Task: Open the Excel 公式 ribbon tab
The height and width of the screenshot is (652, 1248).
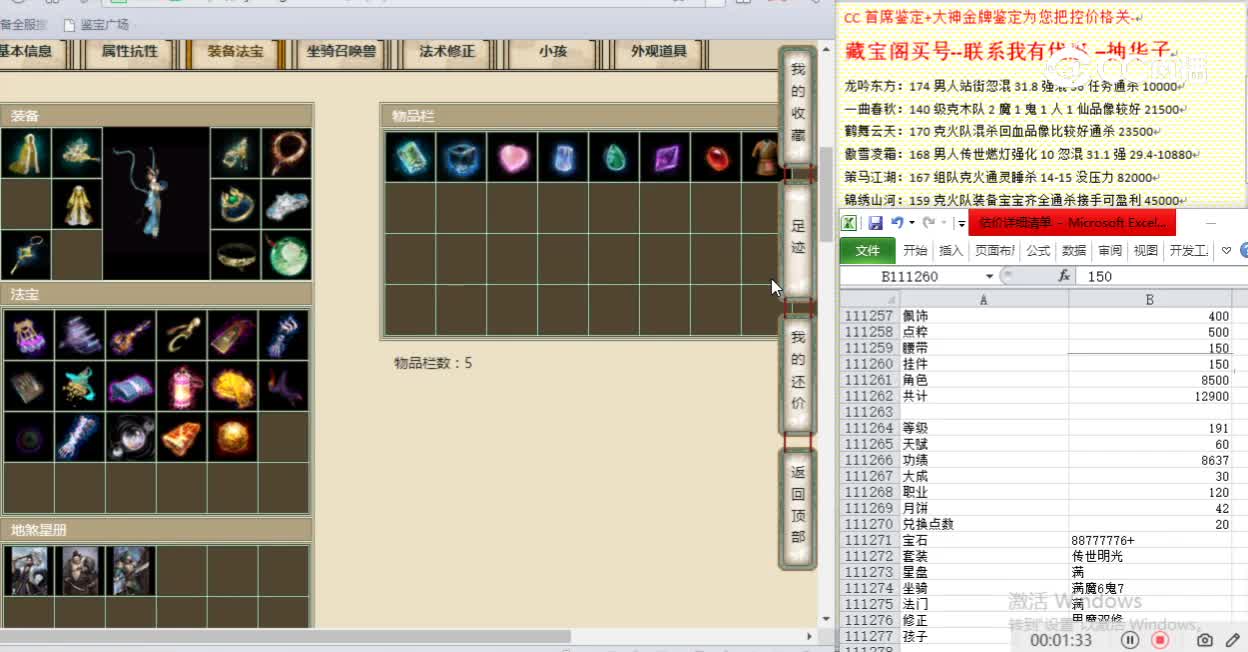Action: (x=1038, y=251)
